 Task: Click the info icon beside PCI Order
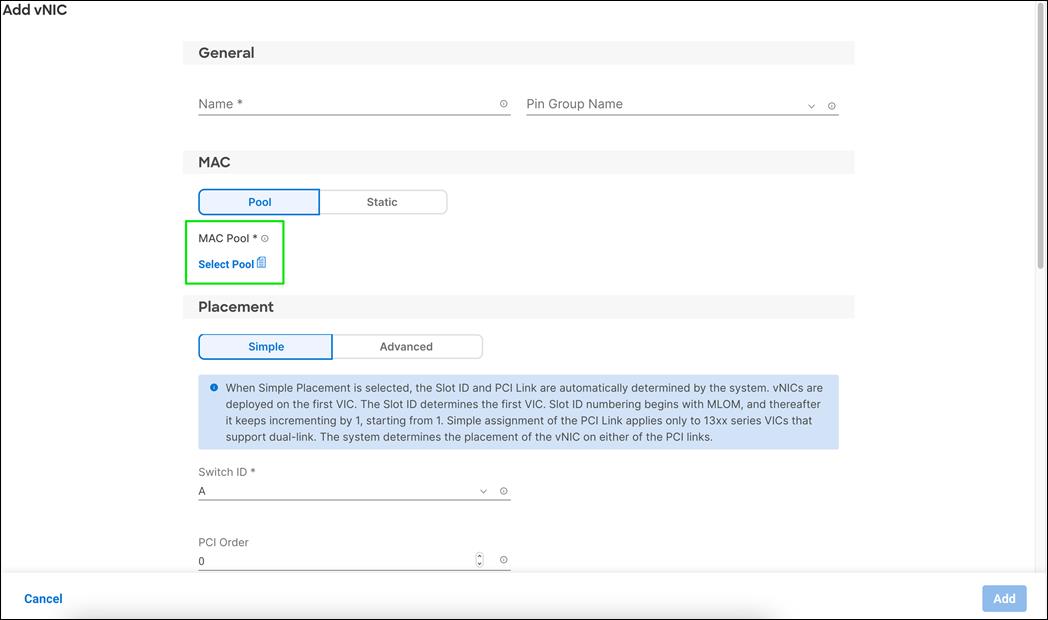tap(503, 560)
